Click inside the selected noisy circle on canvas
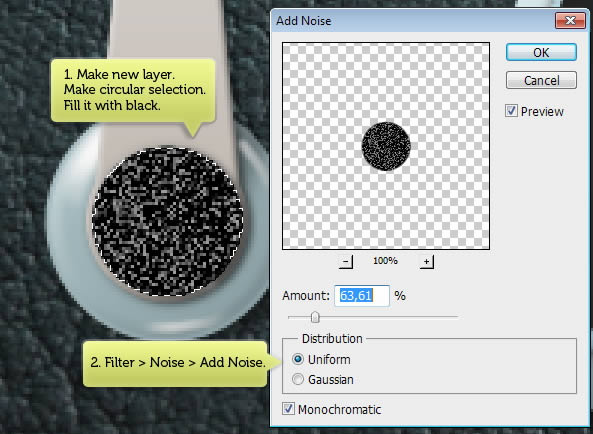 pyautogui.click(x=168, y=222)
